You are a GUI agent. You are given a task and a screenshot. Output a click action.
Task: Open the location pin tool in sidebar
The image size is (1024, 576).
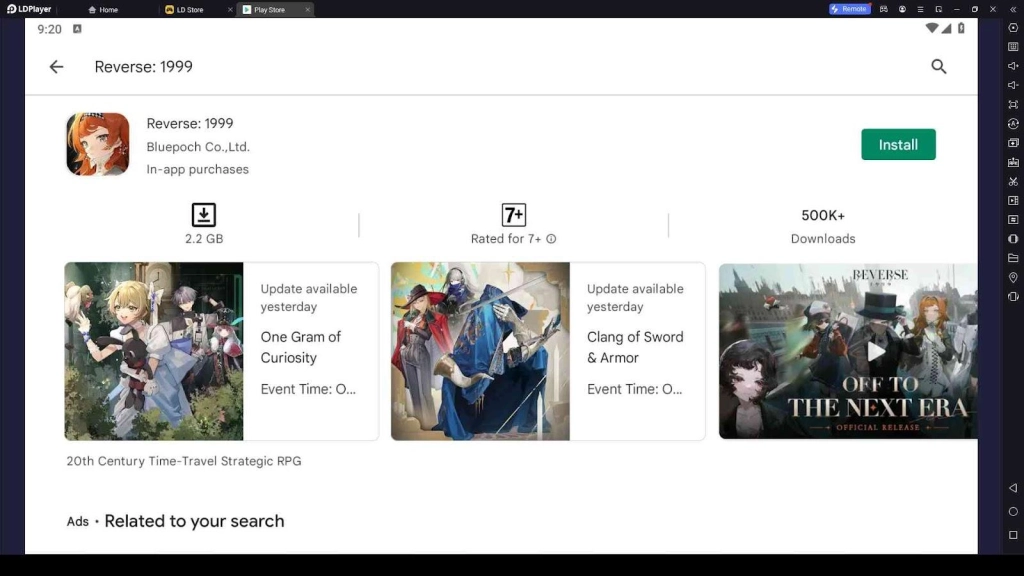(1013, 277)
